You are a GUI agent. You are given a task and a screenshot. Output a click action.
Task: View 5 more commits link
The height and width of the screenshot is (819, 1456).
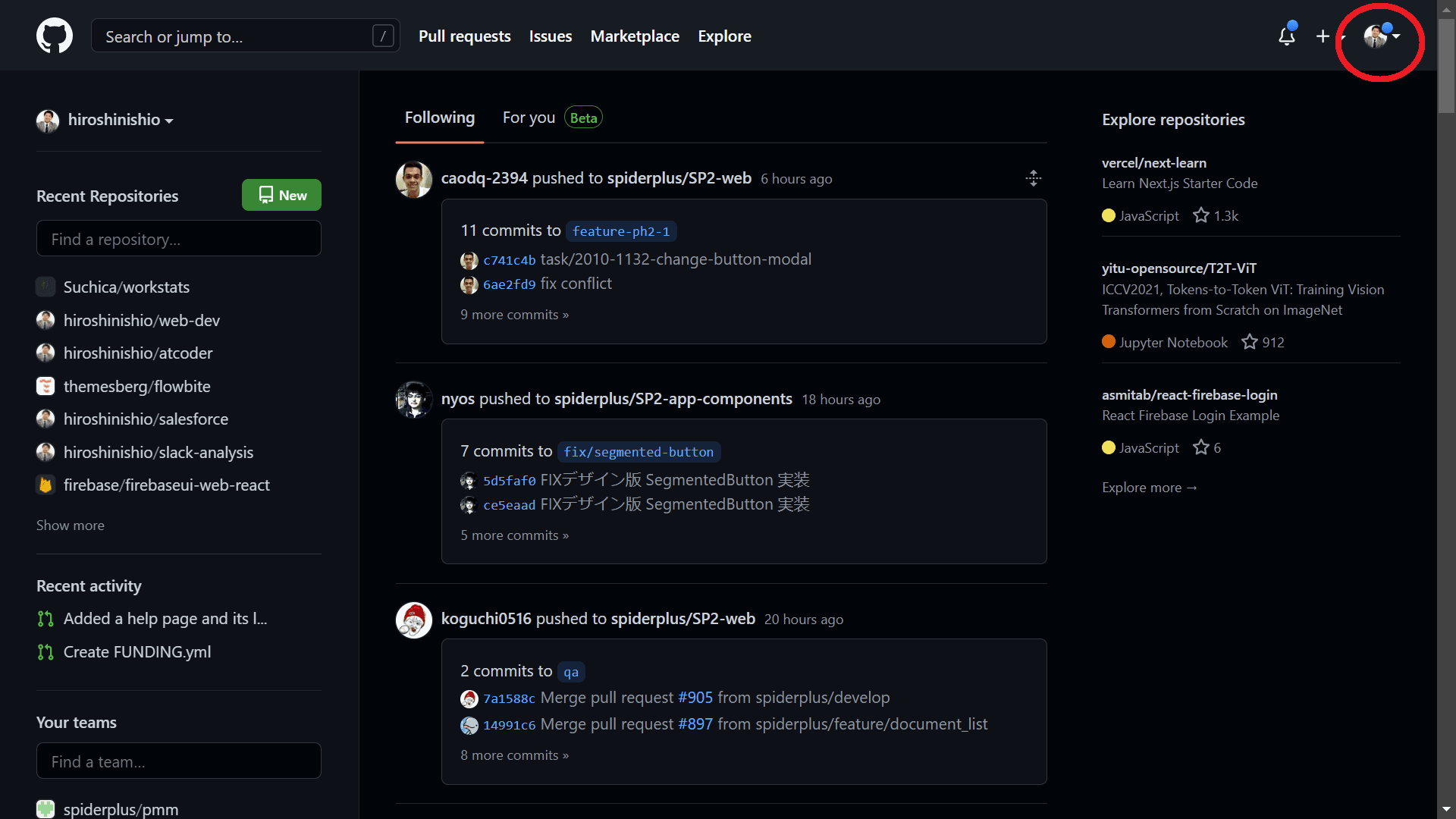514,535
